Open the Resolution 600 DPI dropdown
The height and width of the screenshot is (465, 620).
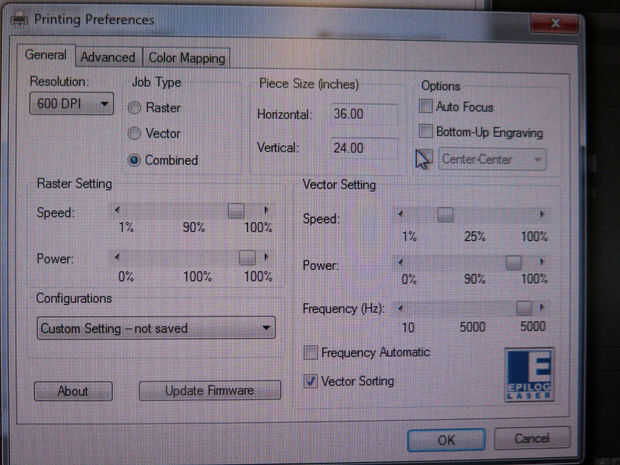point(72,104)
